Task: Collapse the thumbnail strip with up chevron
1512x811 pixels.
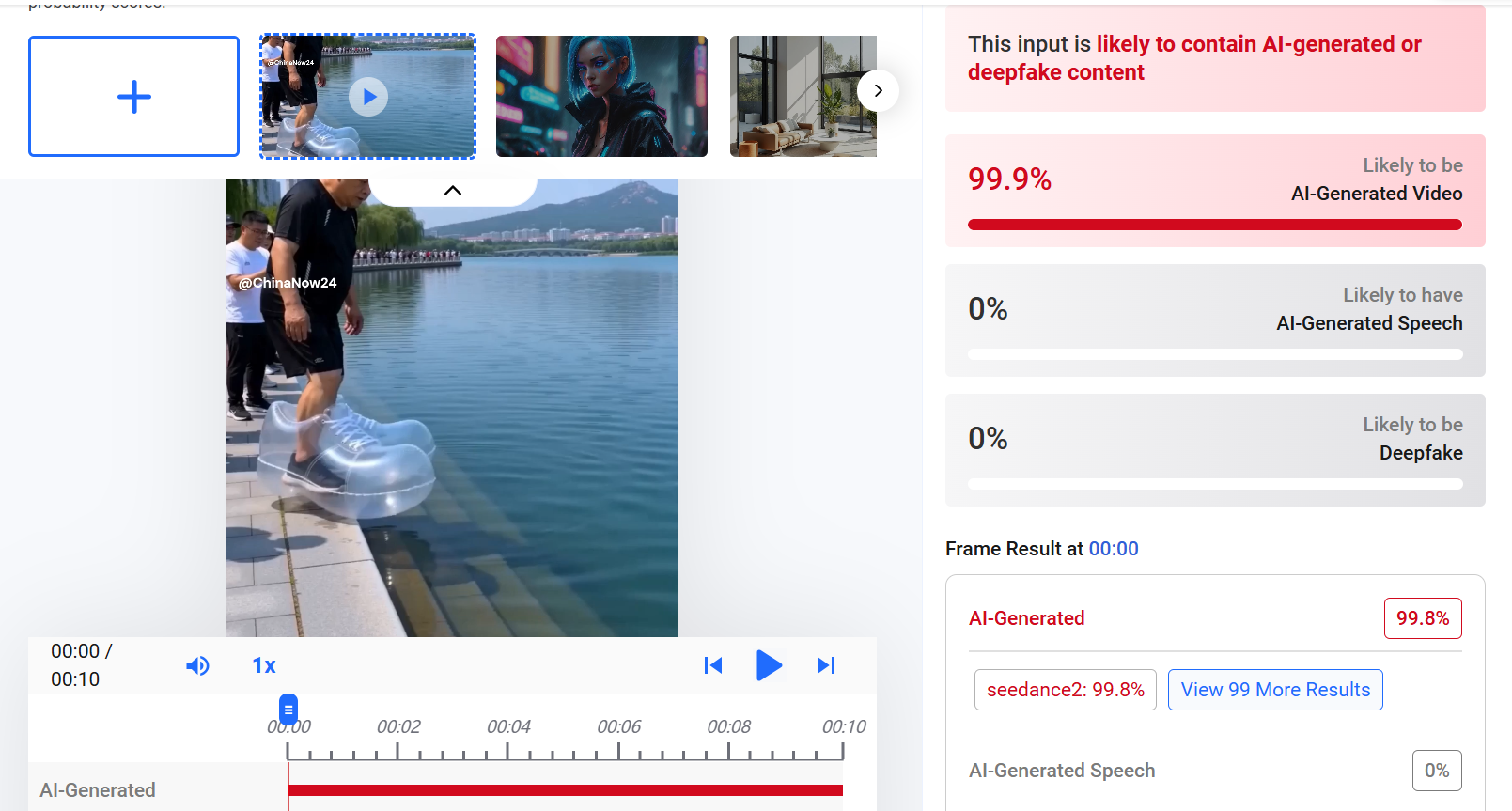Action: (453, 190)
